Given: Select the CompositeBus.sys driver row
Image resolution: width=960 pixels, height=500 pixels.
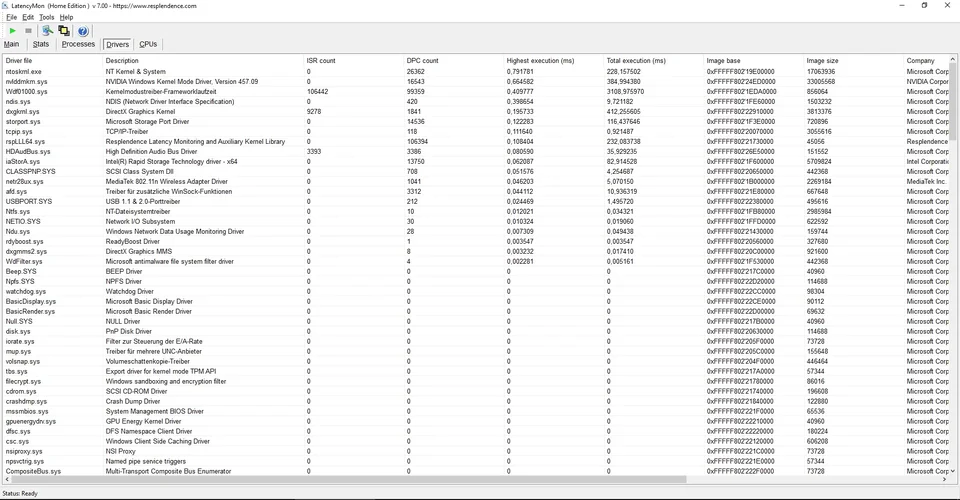Looking at the screenshot, I should (x=476, y=471).
